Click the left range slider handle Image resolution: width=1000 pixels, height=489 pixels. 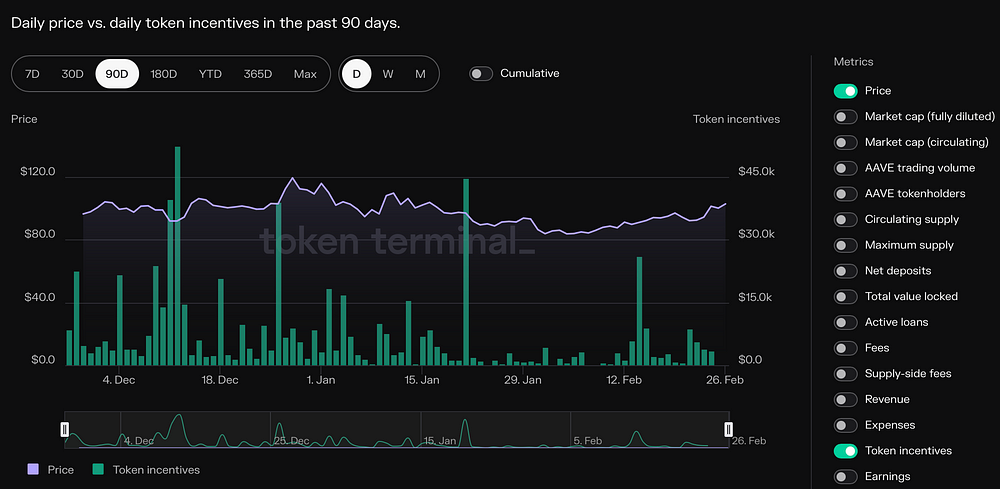click(x=64, y=429)
